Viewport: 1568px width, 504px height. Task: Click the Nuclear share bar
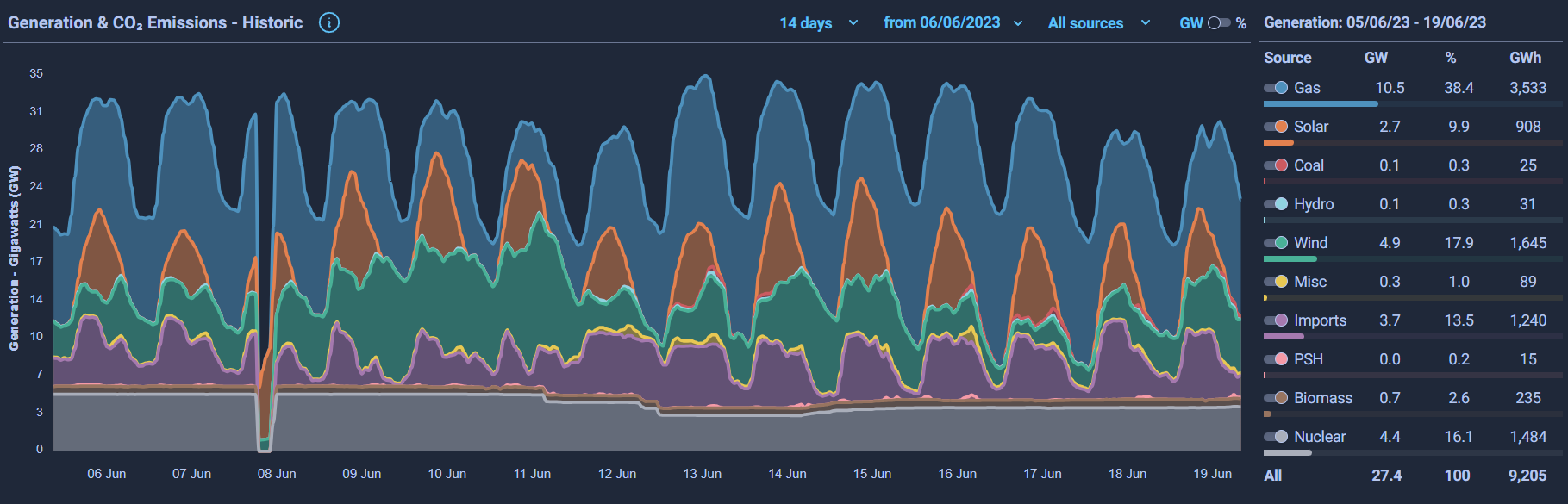pyautogui.click(x=1288, y=452)
